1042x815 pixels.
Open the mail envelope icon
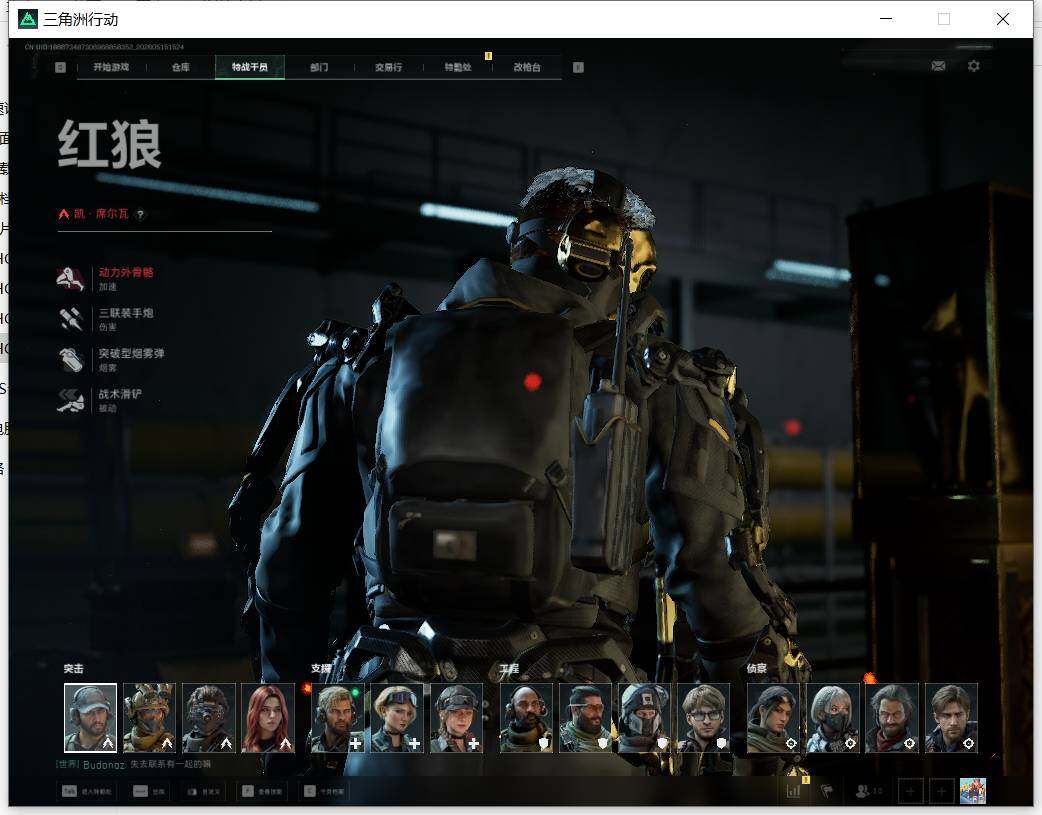pyautogui.click(x=938, y=66)
